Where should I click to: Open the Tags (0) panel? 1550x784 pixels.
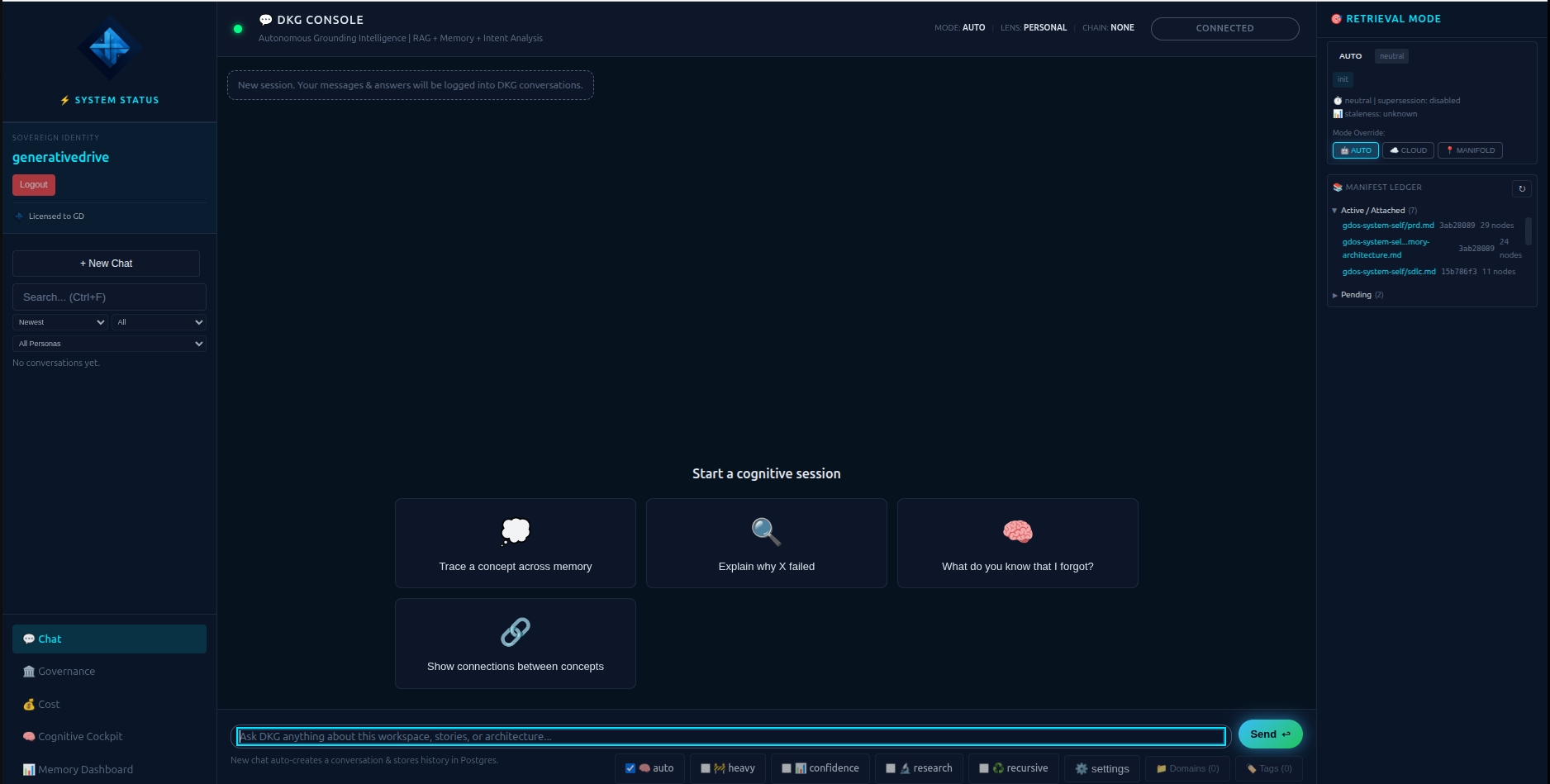coord(1269,768)
